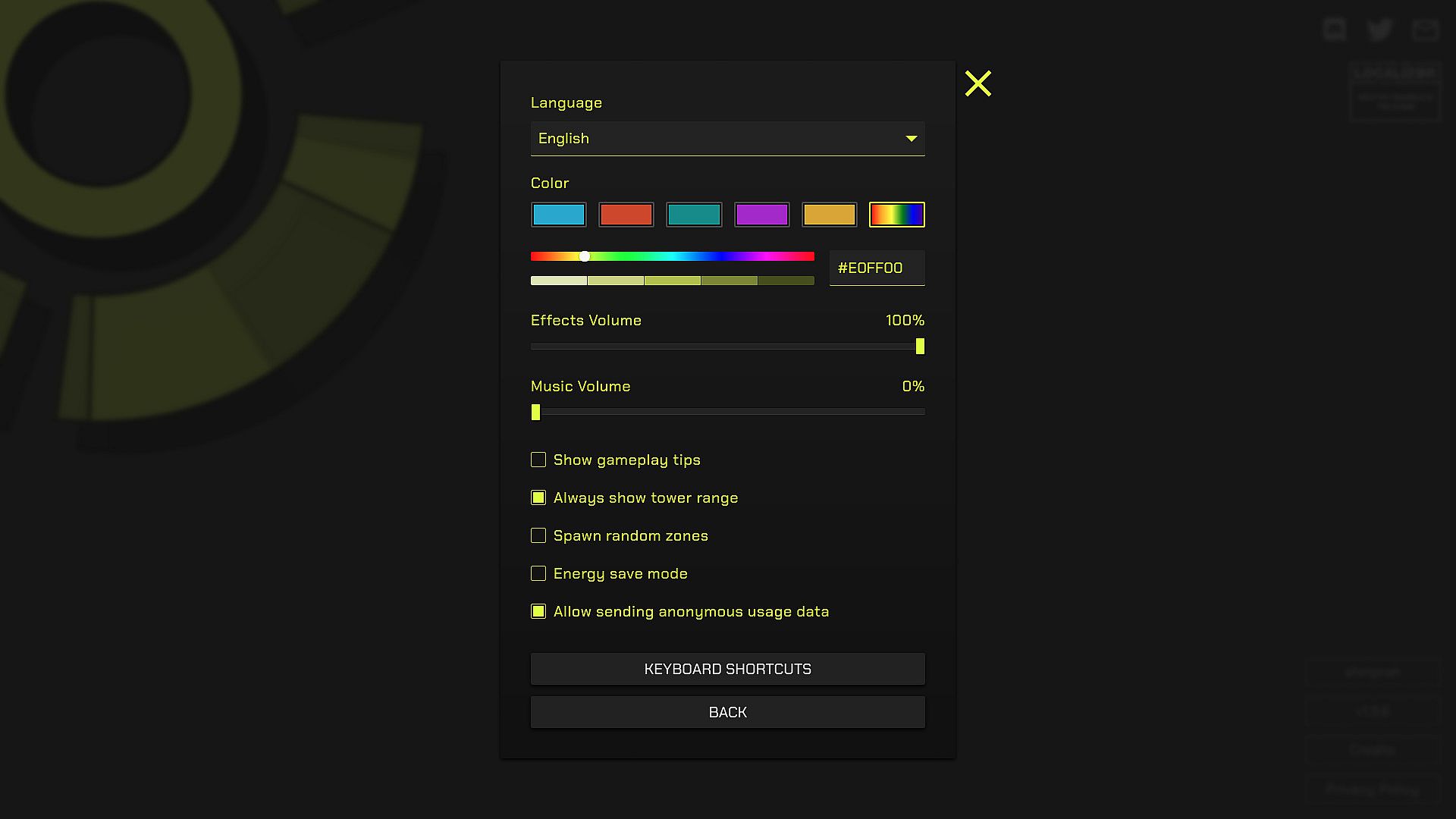Select the red color swatch

click(626, 215)
